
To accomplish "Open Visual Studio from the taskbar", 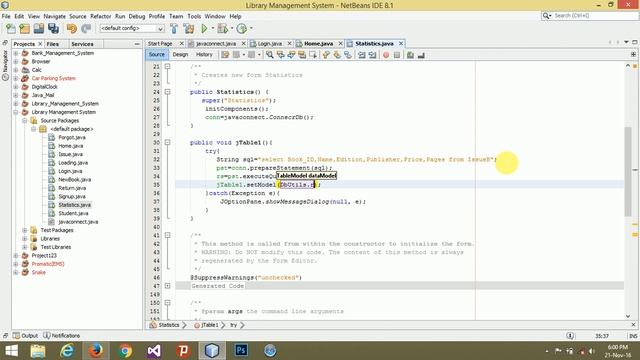I will click(x=154, y=351).
